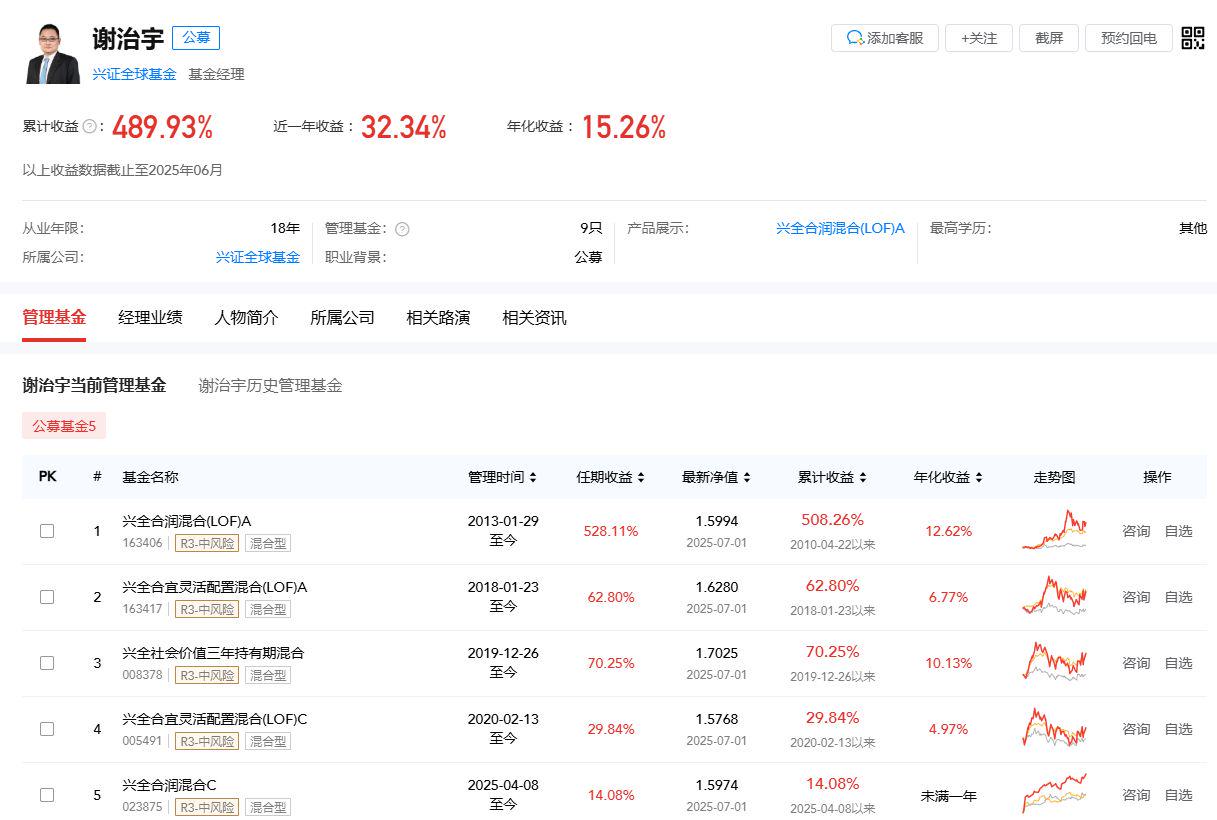
Task: Sort the table by 任期收益
Action: tap(611, 477)
